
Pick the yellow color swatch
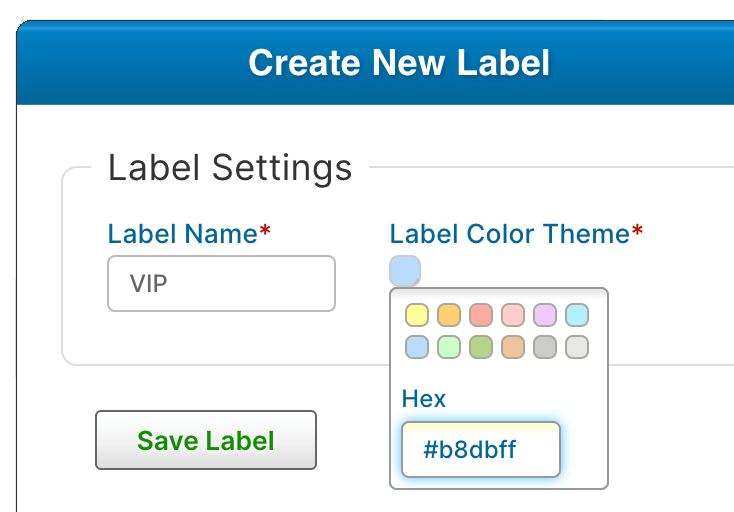[x=417, y=316]
